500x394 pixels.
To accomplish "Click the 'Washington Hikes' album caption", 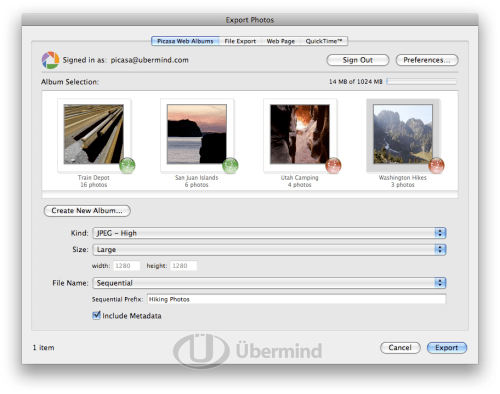I will pos(403,178).
